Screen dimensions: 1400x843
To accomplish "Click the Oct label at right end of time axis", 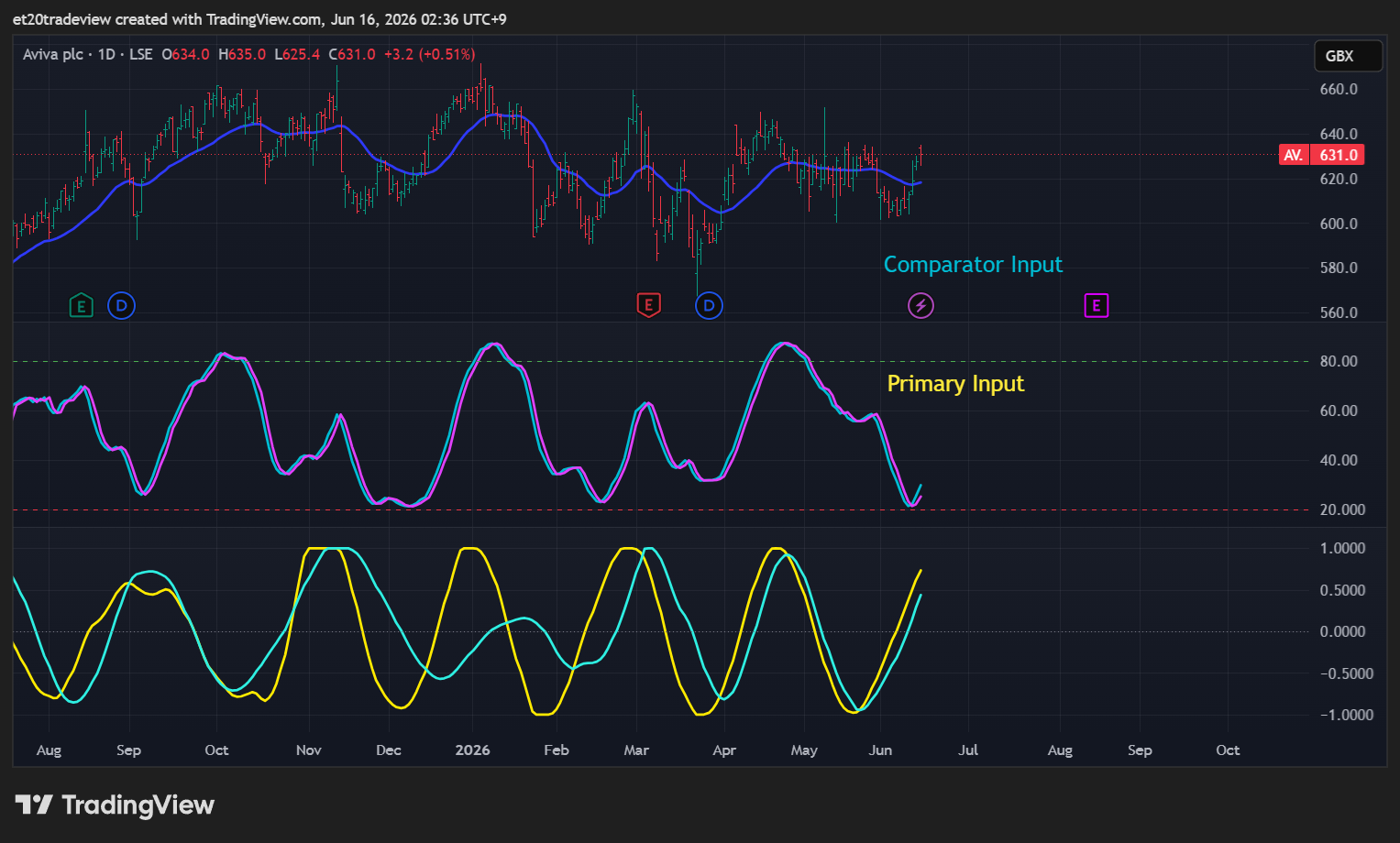I will coord(1228,750).
